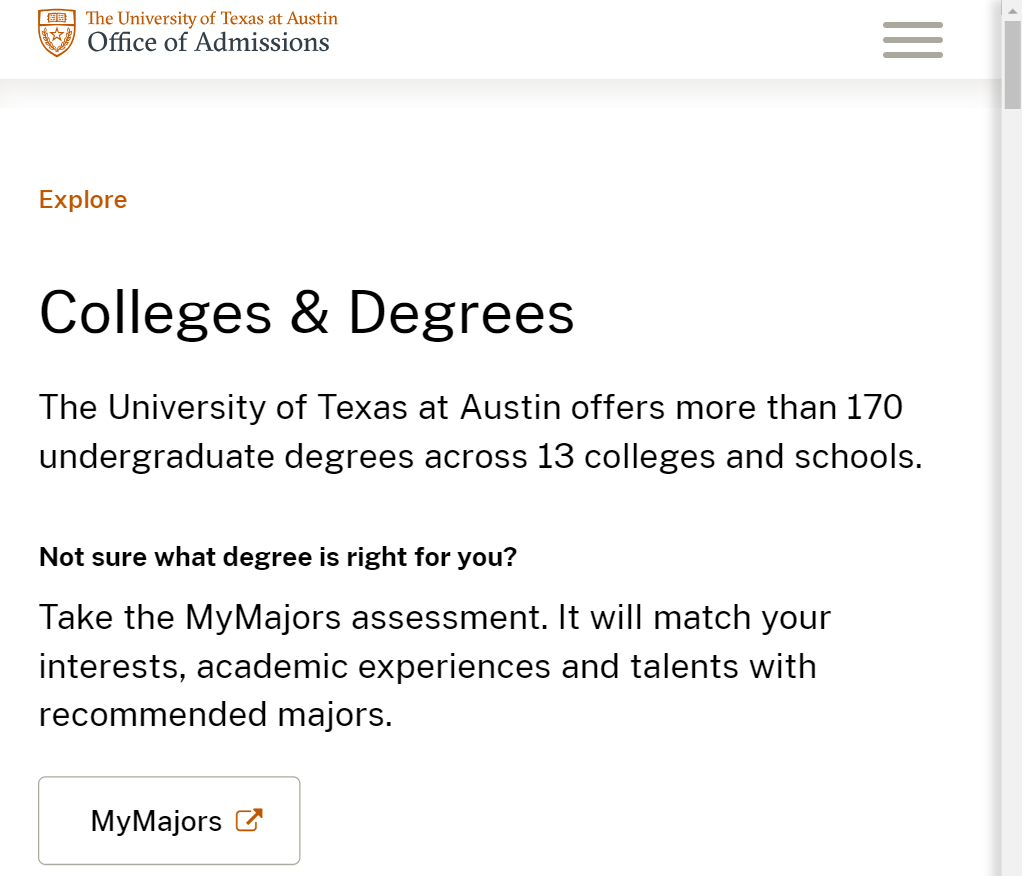Follow the orange Explore breadcrumb link

point(83,199)
